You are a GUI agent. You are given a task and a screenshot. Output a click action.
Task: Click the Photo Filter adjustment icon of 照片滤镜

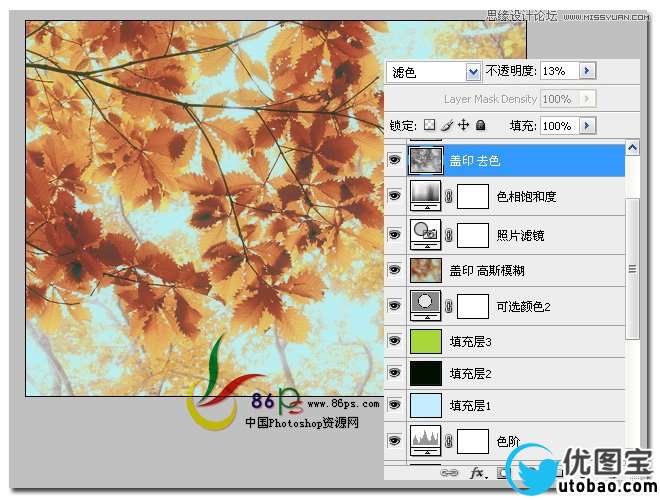426,234
